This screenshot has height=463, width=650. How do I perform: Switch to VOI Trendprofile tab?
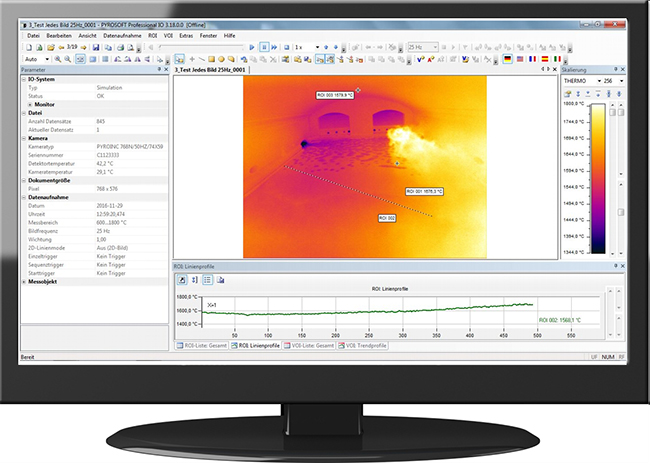pos(363,345)
